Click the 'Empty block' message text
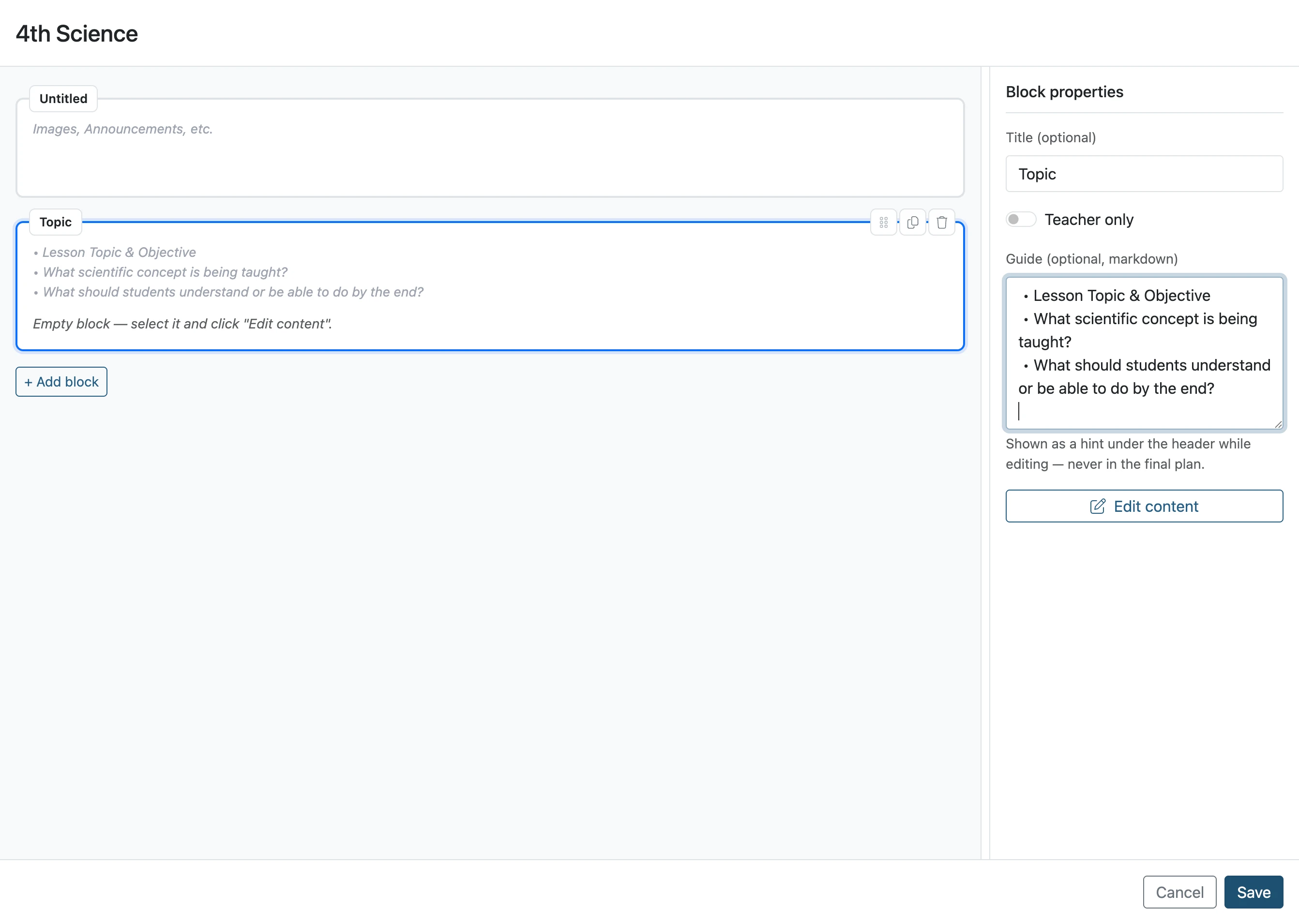The image size is (1299, 924). click(x=182, y=324)
